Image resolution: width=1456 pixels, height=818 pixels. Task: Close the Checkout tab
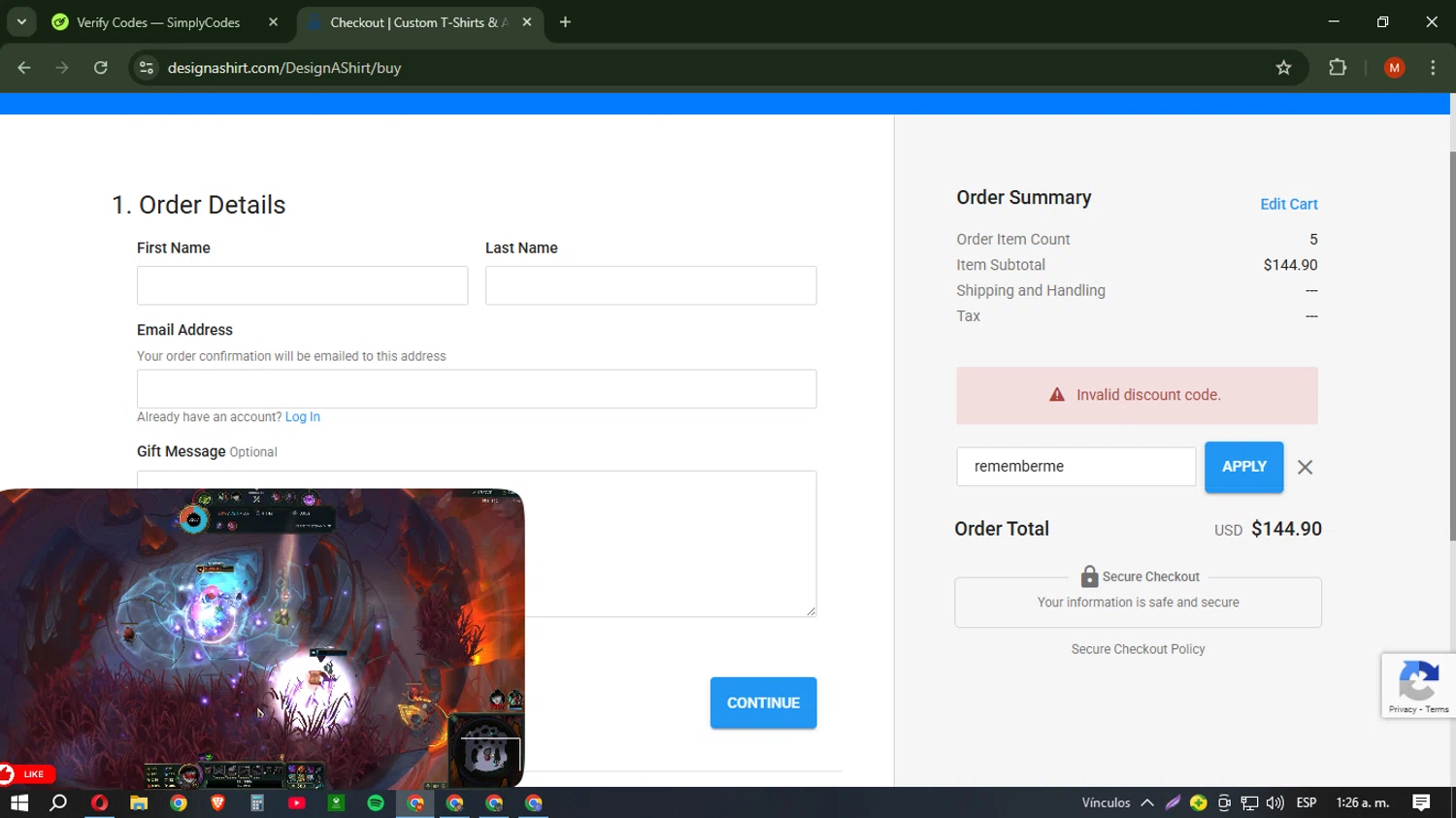click(527, 22)
